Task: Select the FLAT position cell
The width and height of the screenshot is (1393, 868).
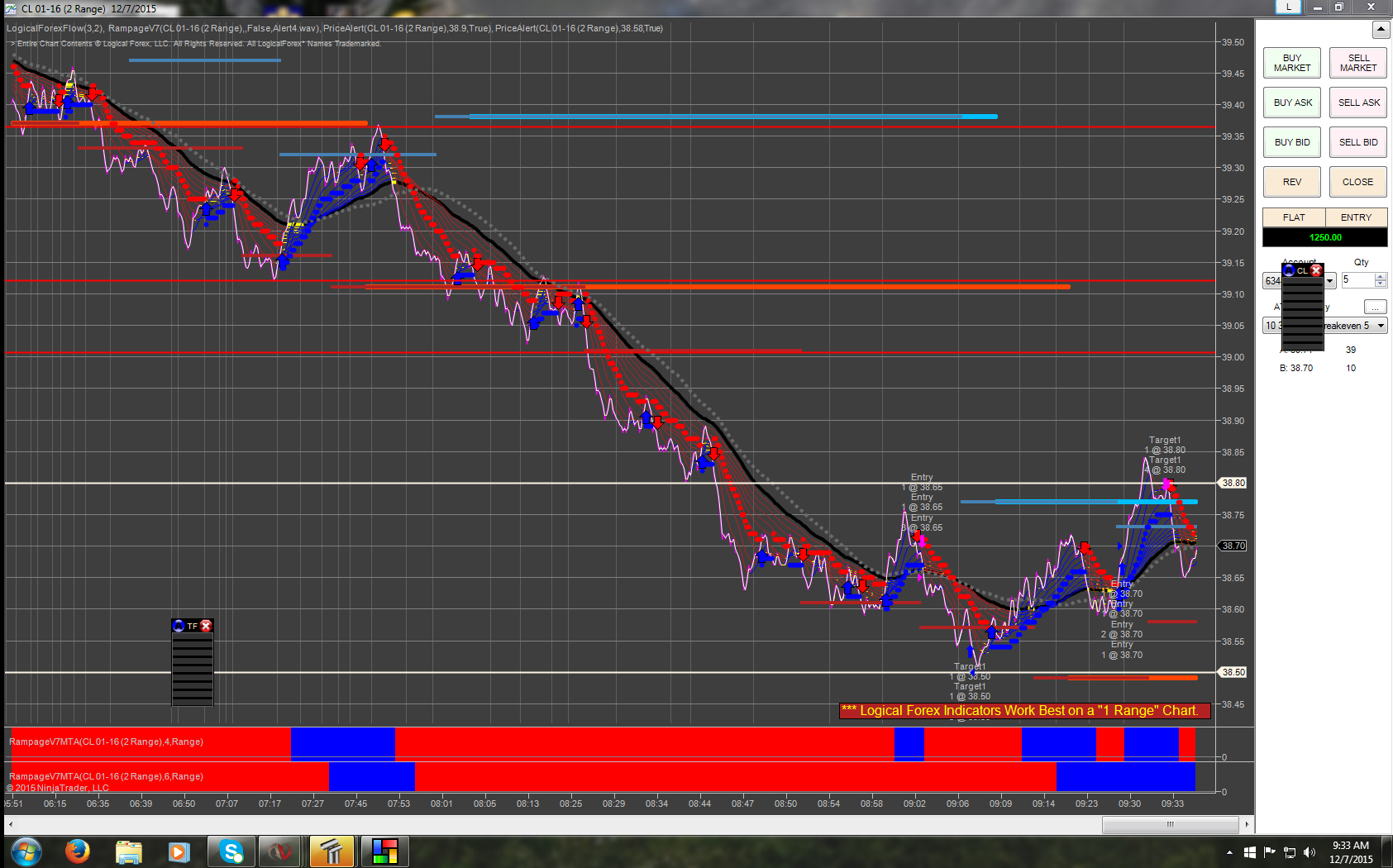Action: click(1294, 217)
